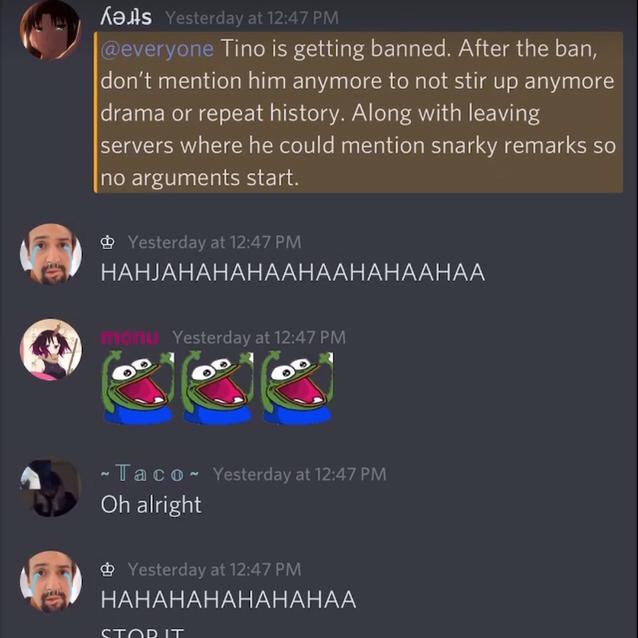Click the crown username above HAHJAHAHAHA message
Image resolution: width=638 pixels, height=638 pixels.
click(108, 243)
